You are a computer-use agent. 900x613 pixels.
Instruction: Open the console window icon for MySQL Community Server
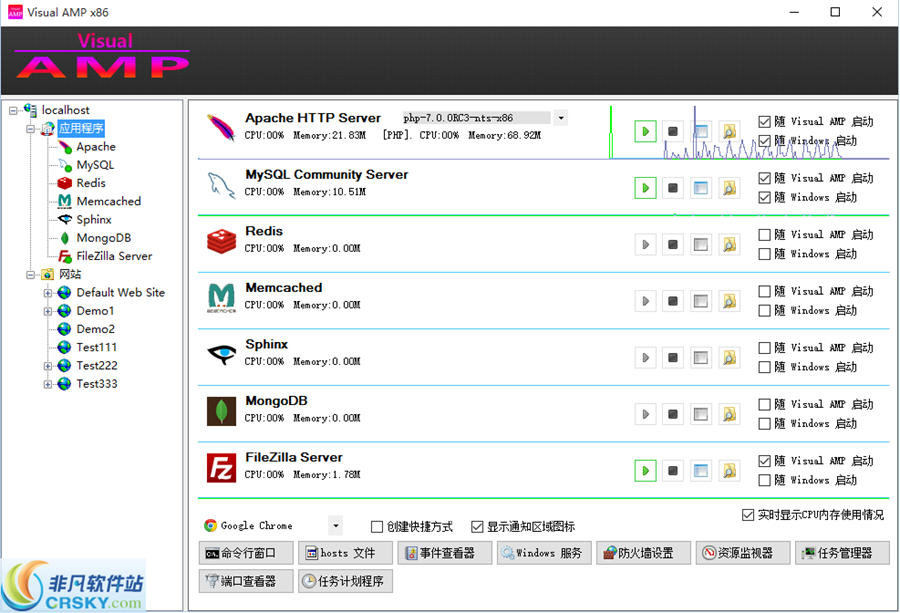point(701,187)
